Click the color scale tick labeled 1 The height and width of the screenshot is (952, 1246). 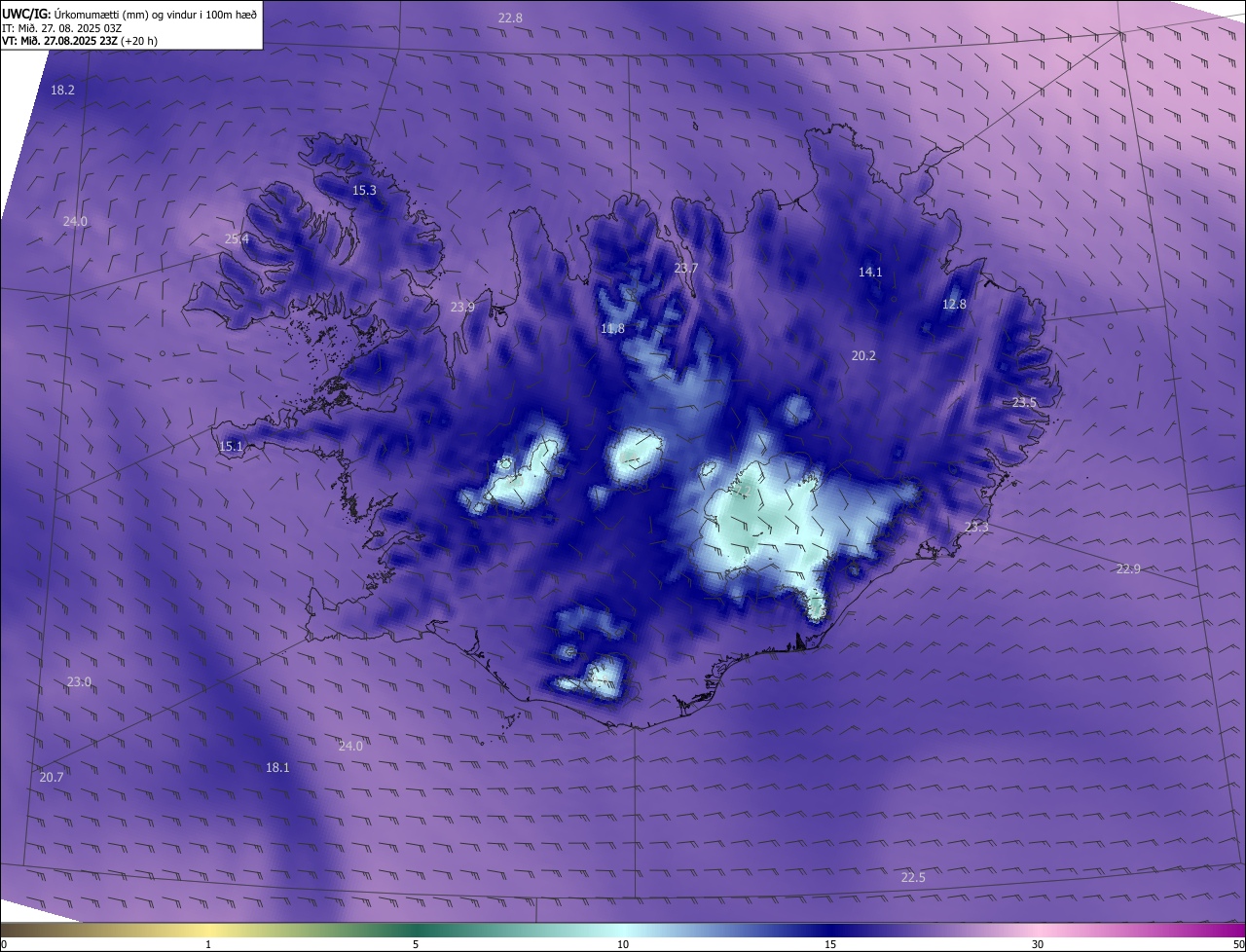pos(208,944)
